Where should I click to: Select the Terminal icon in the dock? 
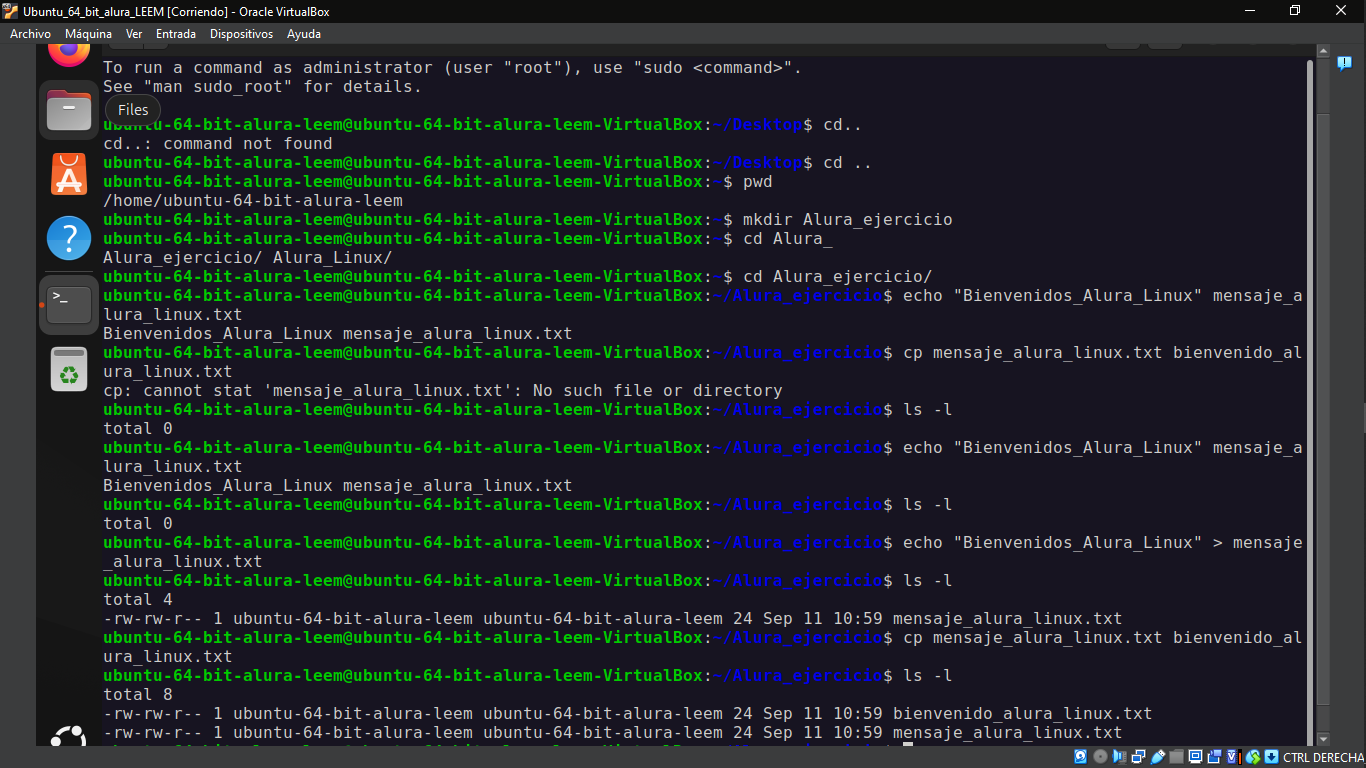[69, 304]
